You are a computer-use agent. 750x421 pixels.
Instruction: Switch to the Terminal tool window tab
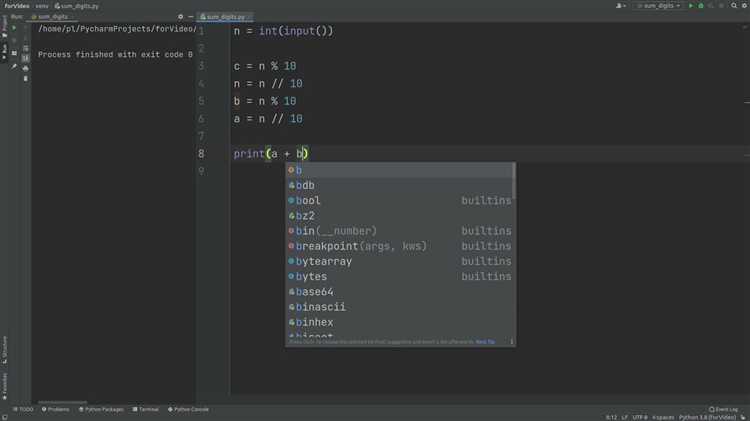(146, 409)
